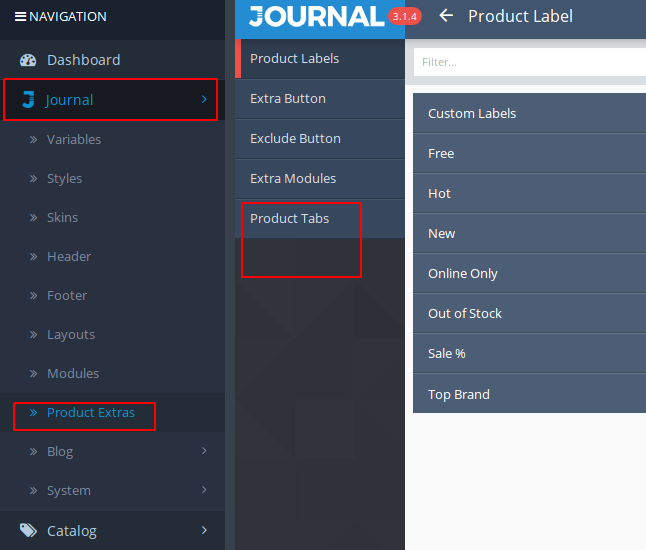
Task: Click the Journal logo in header
Action: click(x=316, y=16)
